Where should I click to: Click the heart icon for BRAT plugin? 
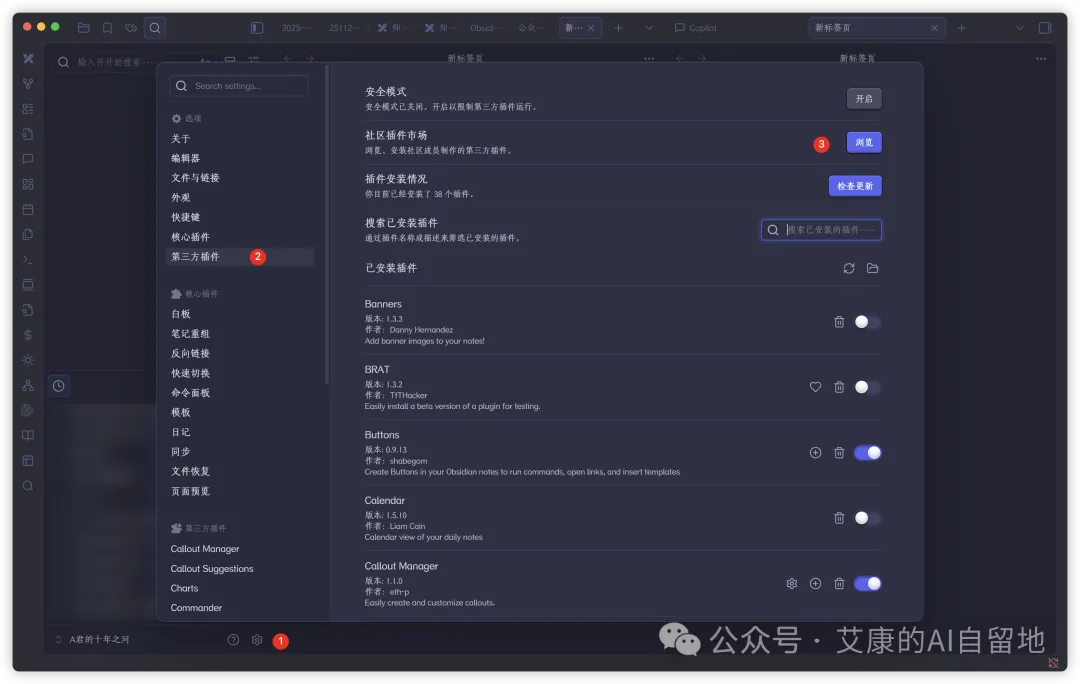coord(816,387)
